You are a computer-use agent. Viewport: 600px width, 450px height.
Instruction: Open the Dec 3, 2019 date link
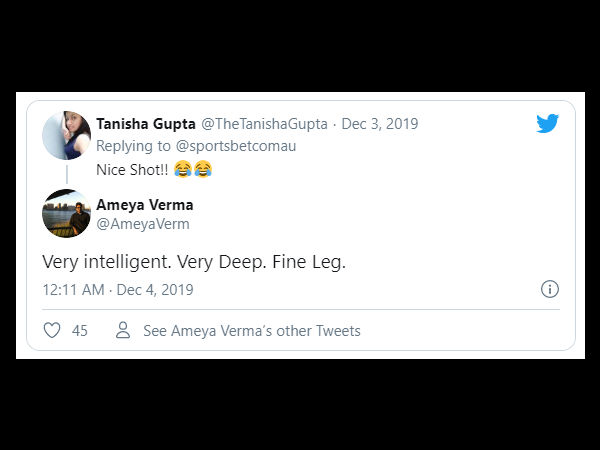380,124
